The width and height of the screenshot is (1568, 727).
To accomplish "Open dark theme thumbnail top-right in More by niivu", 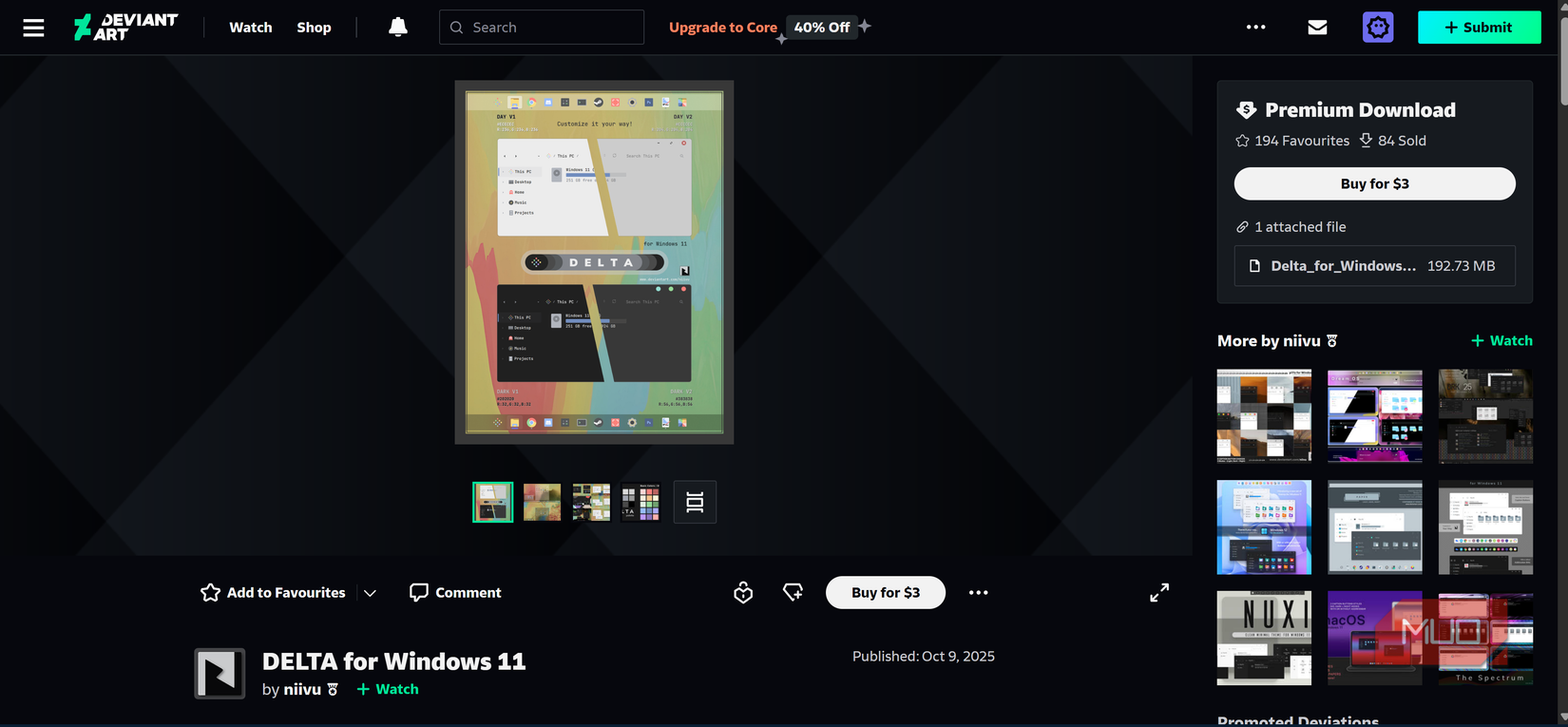I will click(x=1485, y=416).
